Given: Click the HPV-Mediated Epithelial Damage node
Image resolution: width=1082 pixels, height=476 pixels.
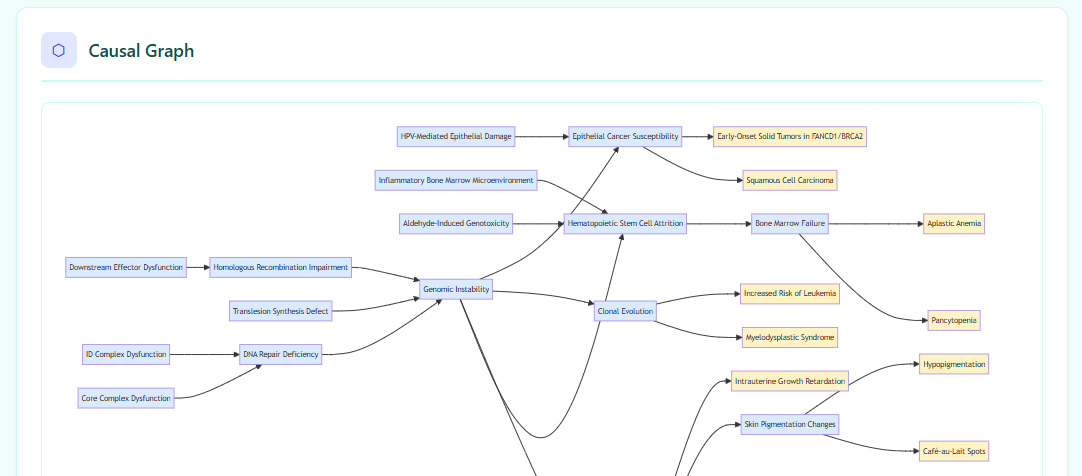Looking at the screenshot, I should 456,137.
